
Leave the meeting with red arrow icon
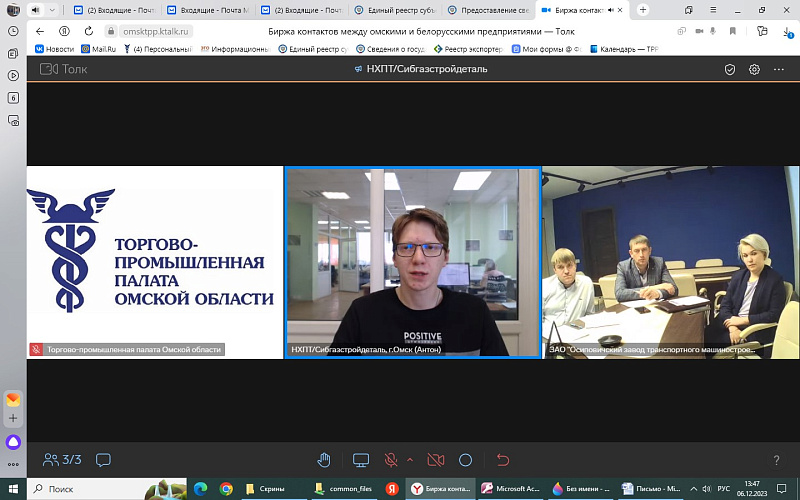click(503, 460)
